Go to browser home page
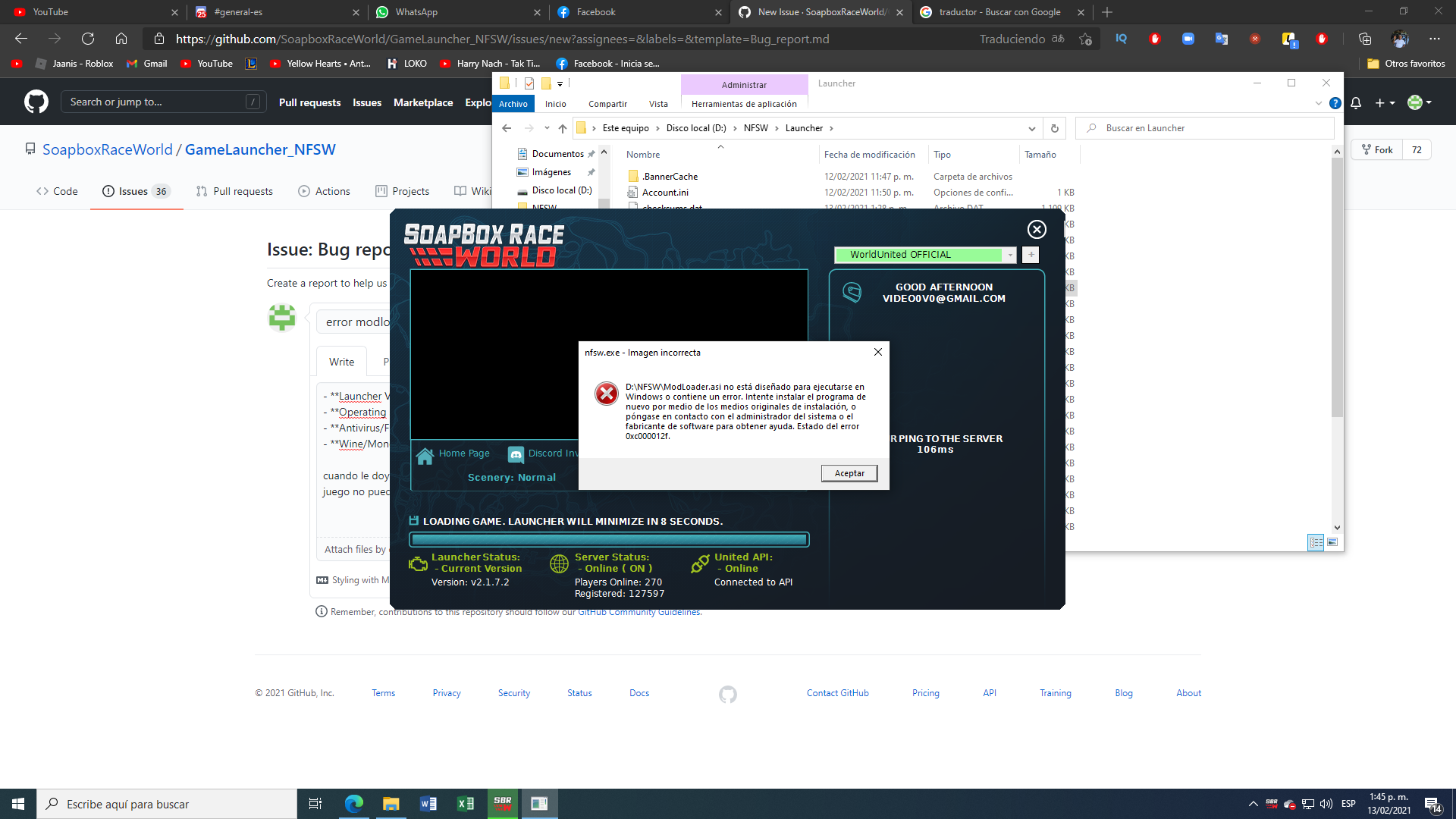 tap(121, 39)
